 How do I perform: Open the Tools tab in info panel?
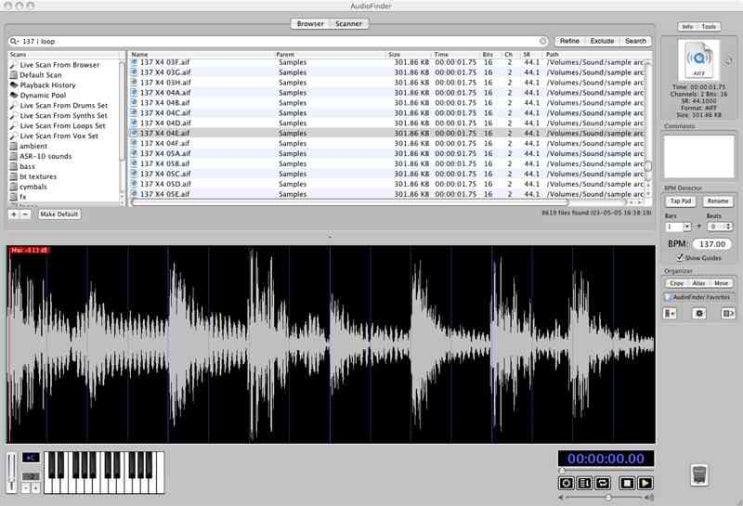point(709,26)
